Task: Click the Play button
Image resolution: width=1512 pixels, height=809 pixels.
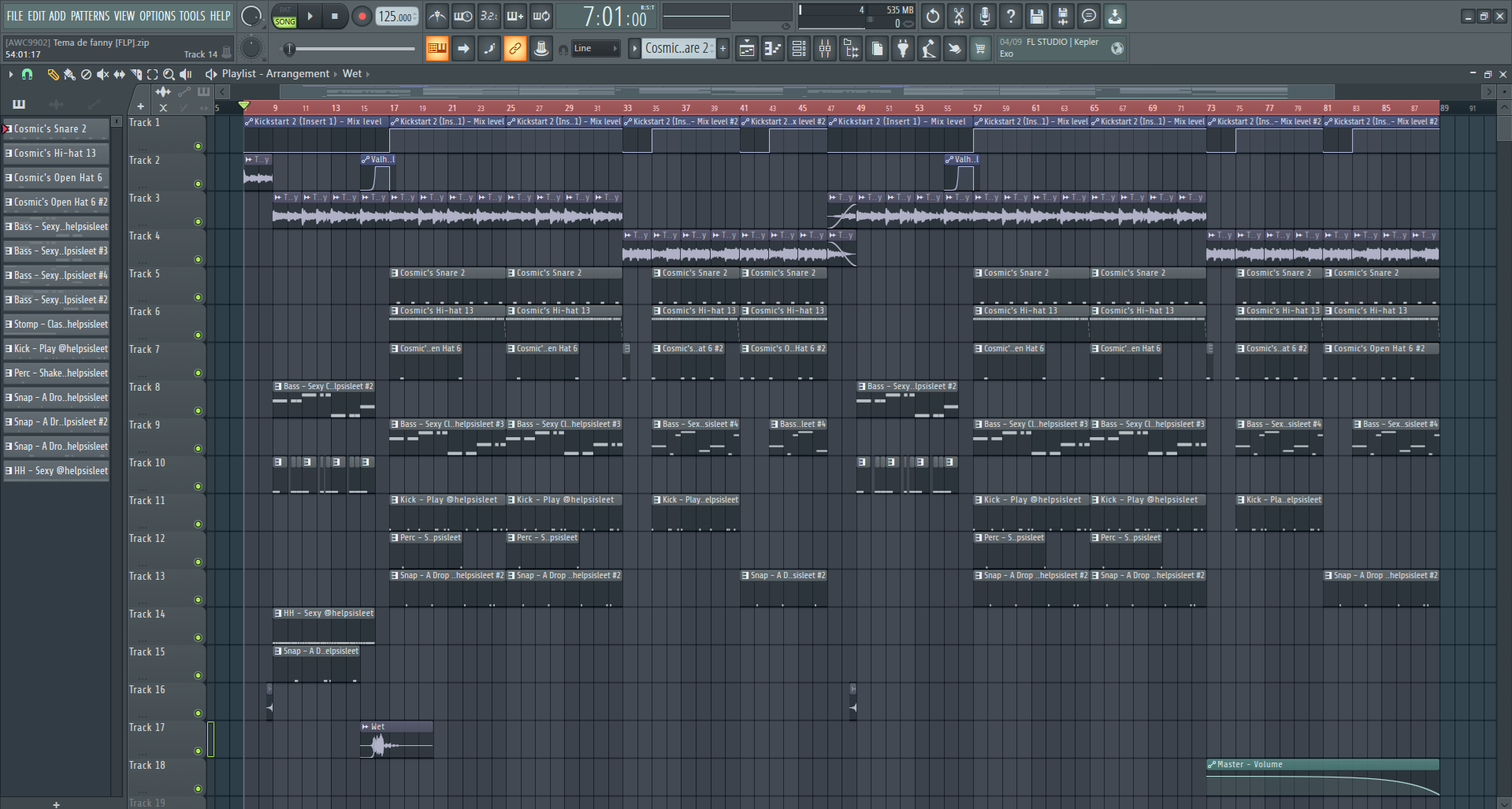Action: [310, 16]
